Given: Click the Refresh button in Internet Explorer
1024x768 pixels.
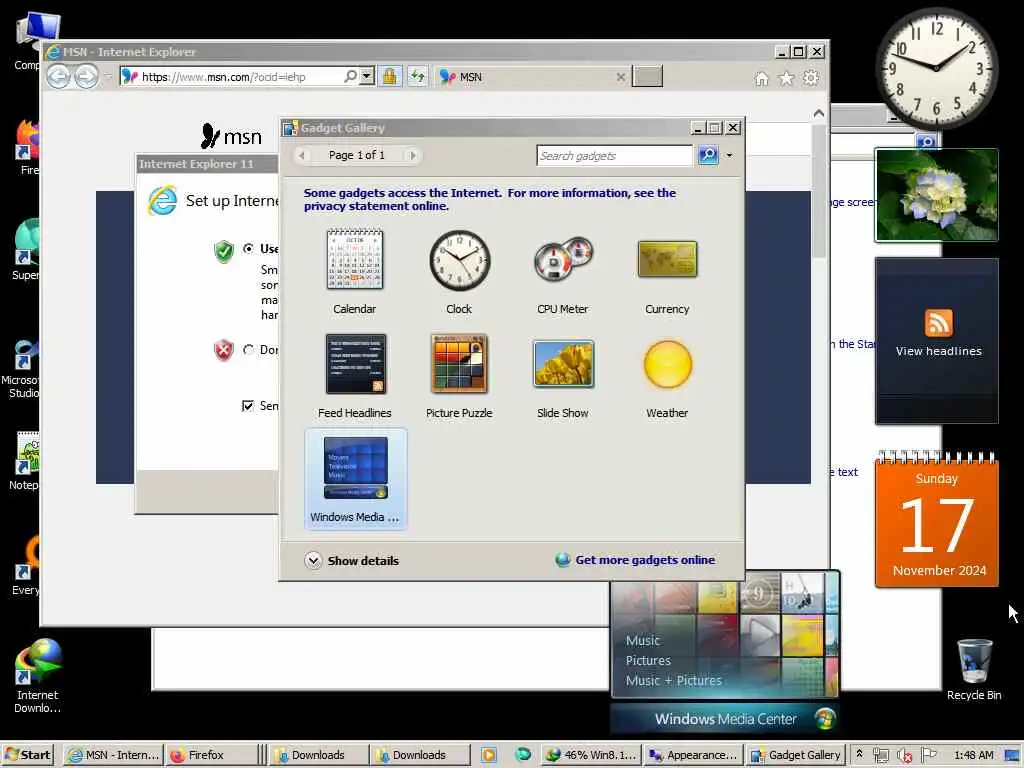Looking at the screenshot, I should coord(417,76).
